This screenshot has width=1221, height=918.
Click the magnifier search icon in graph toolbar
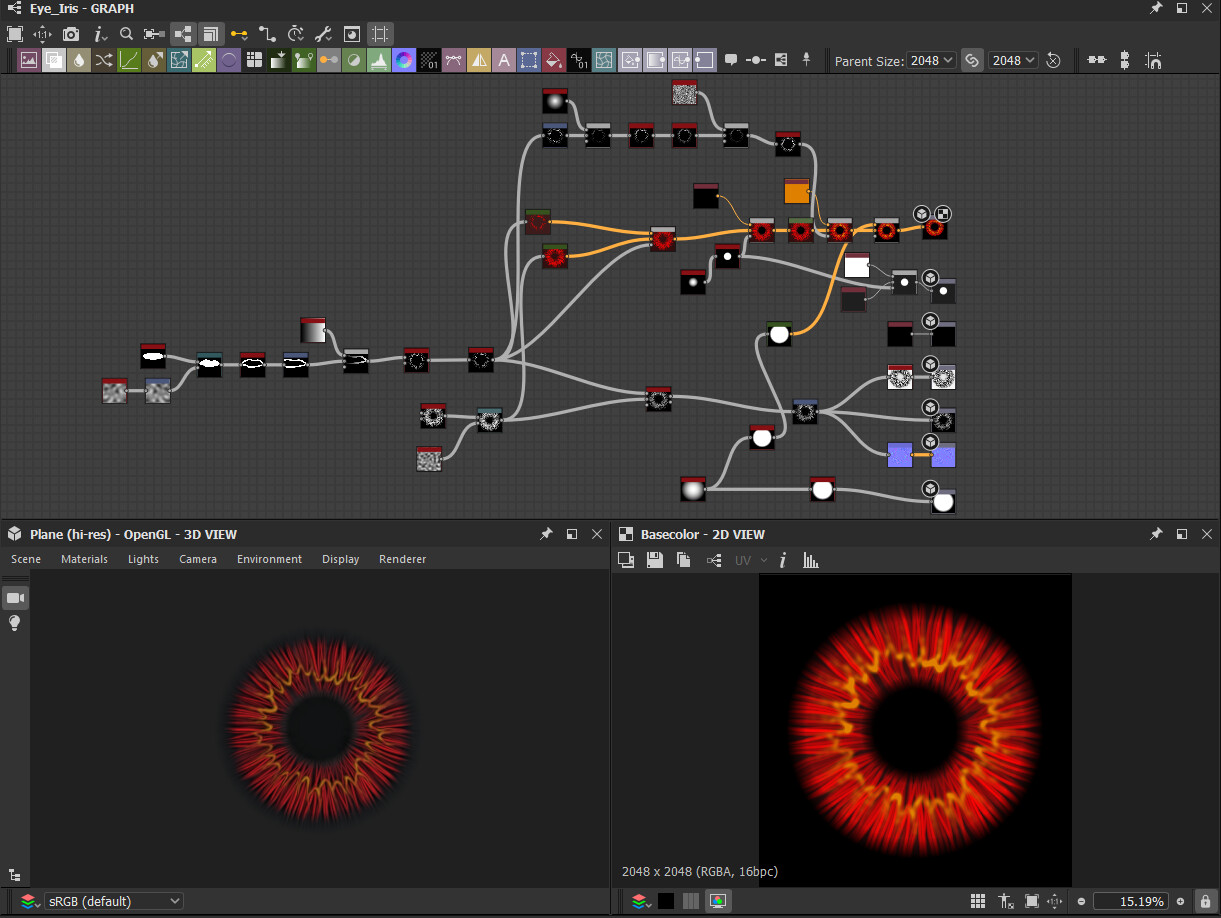tap(127, 34)
